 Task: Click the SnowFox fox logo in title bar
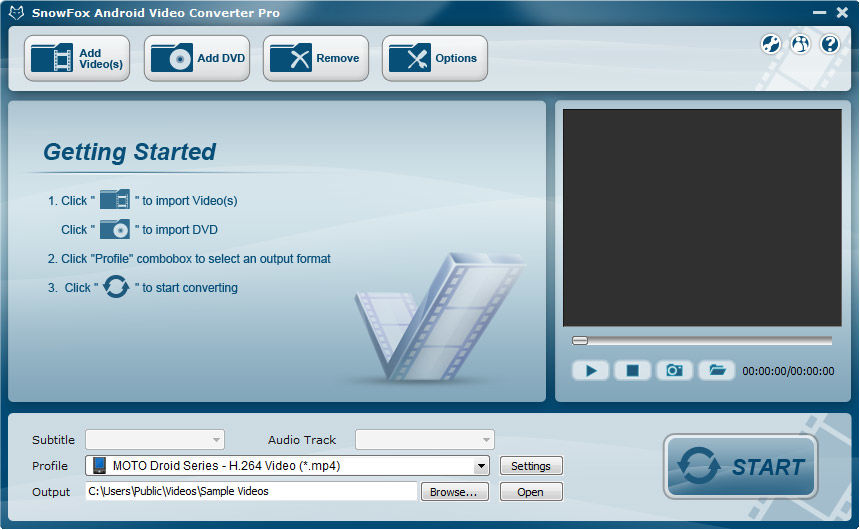(16, 12)
